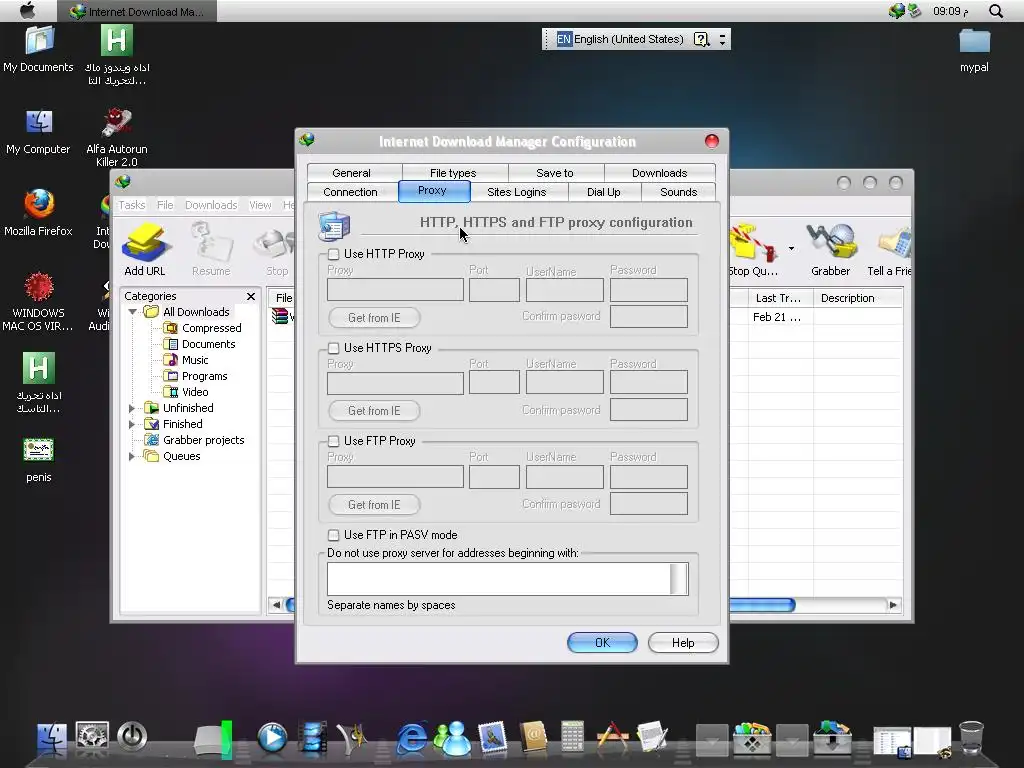Switch to the Sounds tab

[x=679, y=192]
